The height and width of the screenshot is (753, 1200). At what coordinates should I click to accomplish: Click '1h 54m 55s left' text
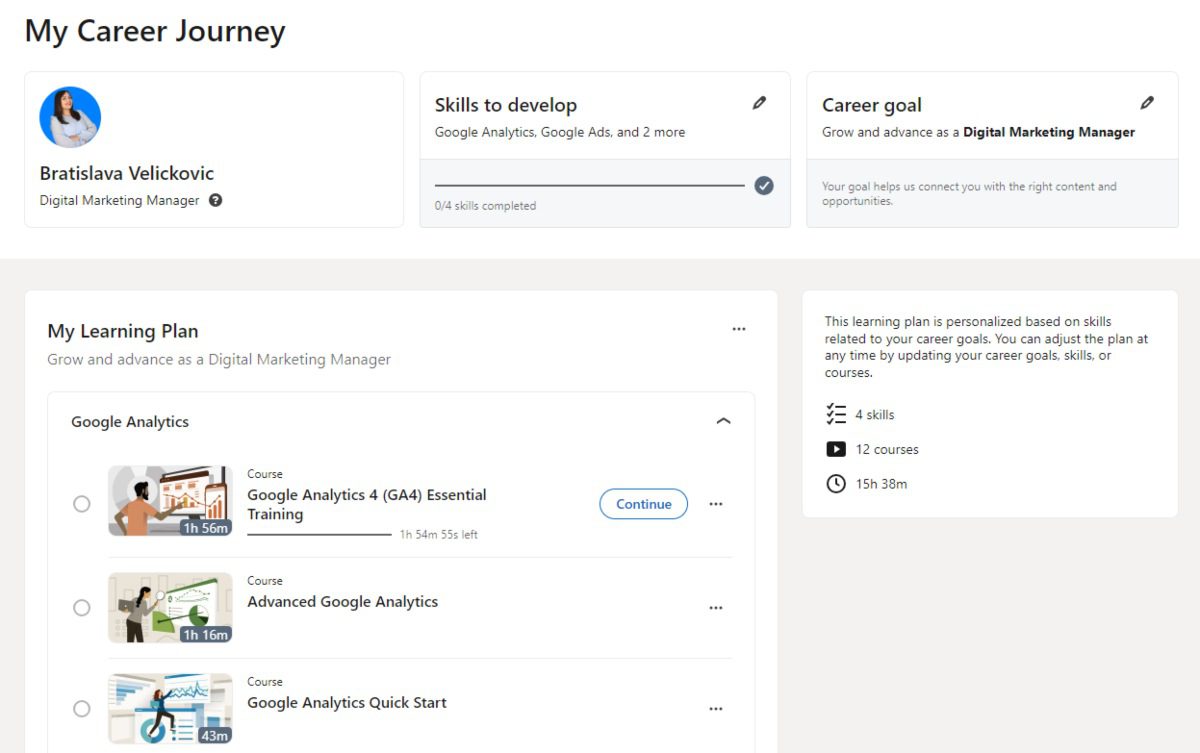(439, 535)
